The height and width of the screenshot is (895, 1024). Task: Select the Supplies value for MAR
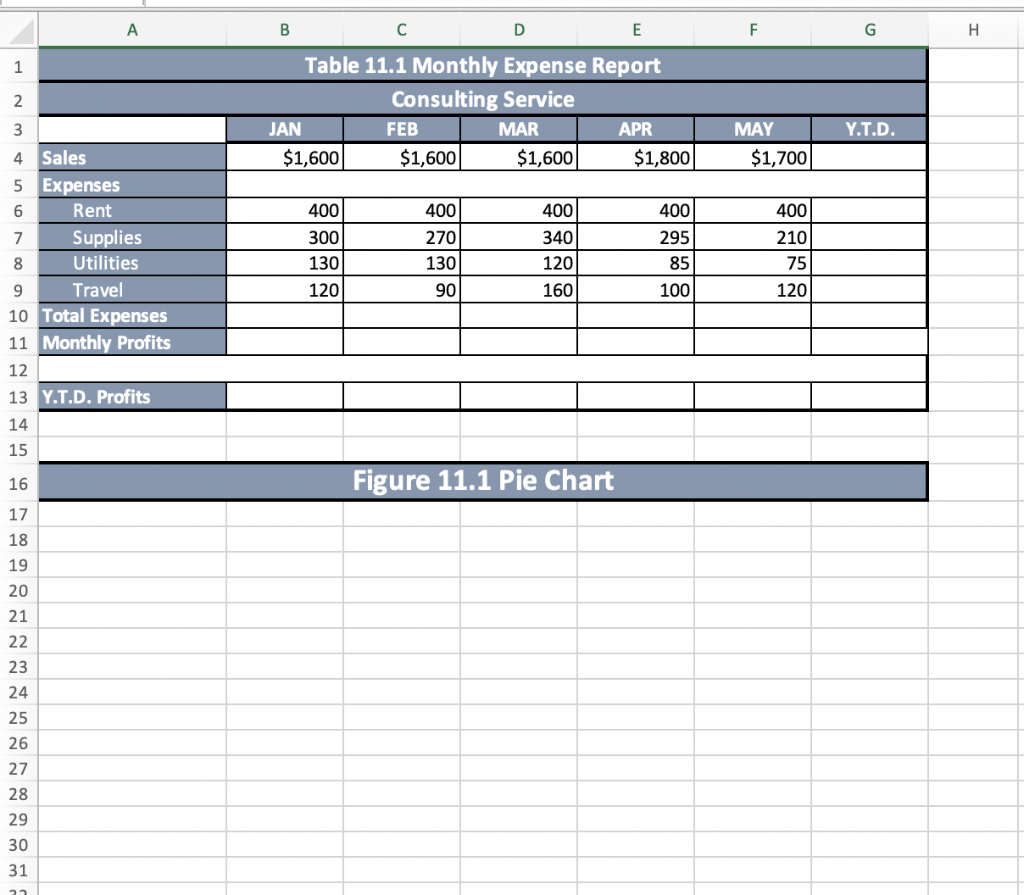coord(518,237)
